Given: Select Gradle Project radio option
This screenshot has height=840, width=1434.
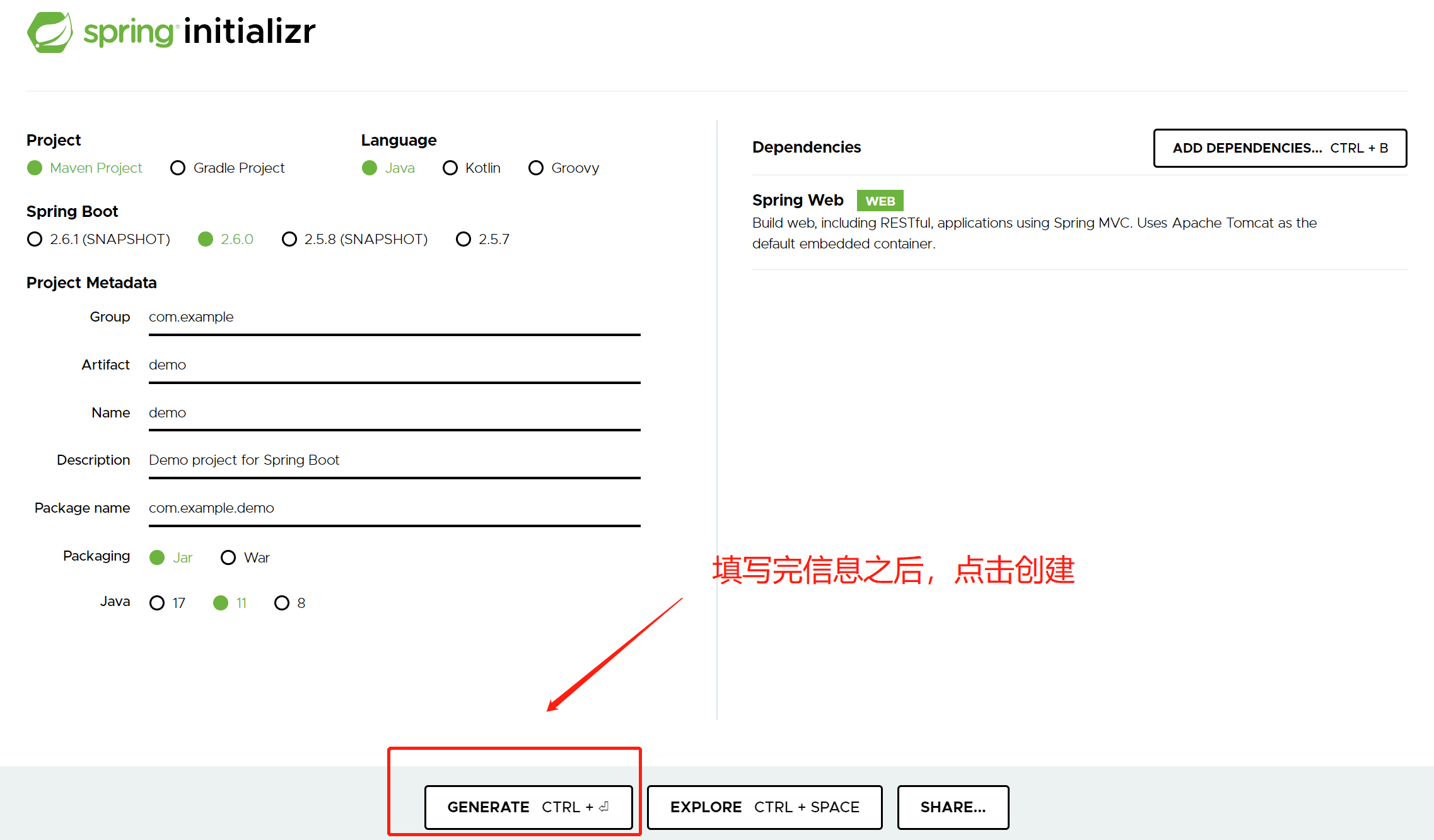Looking at the screenshot, I should (x=178, y=168).
